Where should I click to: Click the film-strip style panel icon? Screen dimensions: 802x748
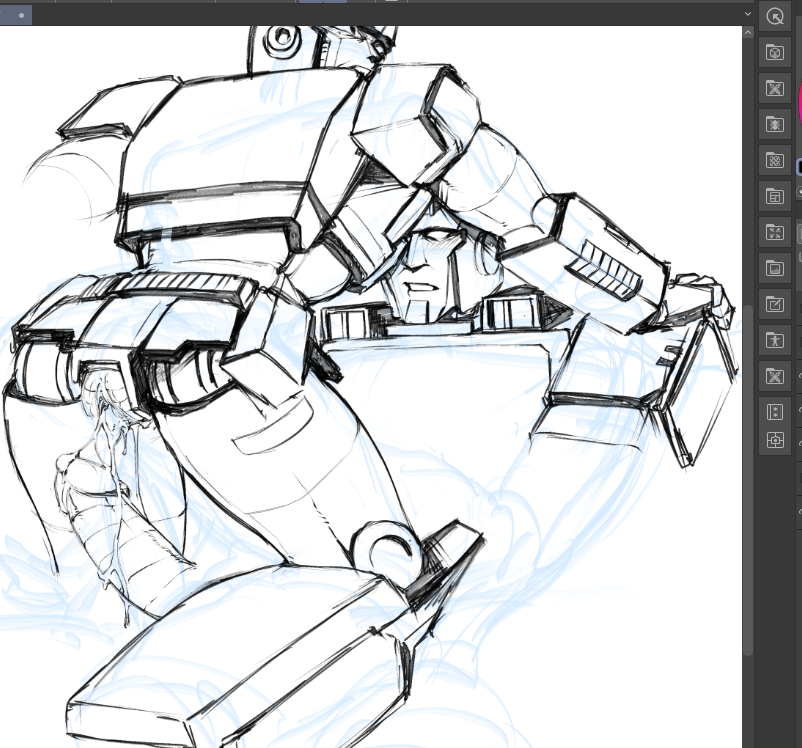[775, 412]
